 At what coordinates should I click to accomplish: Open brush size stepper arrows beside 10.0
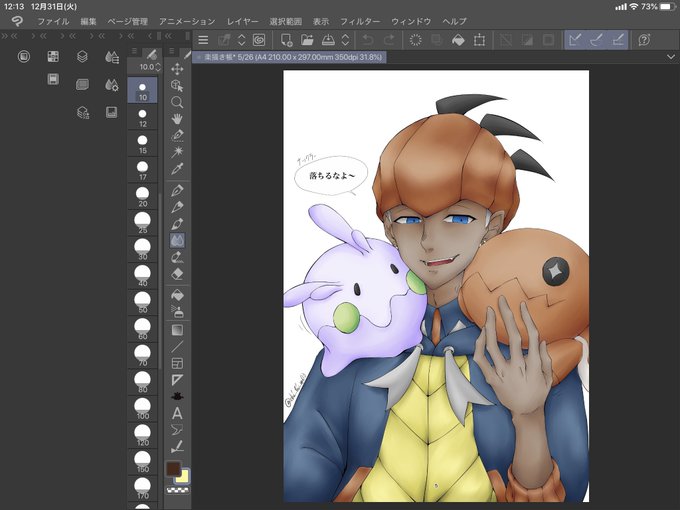pyautogui.click(x=158, y=67)
